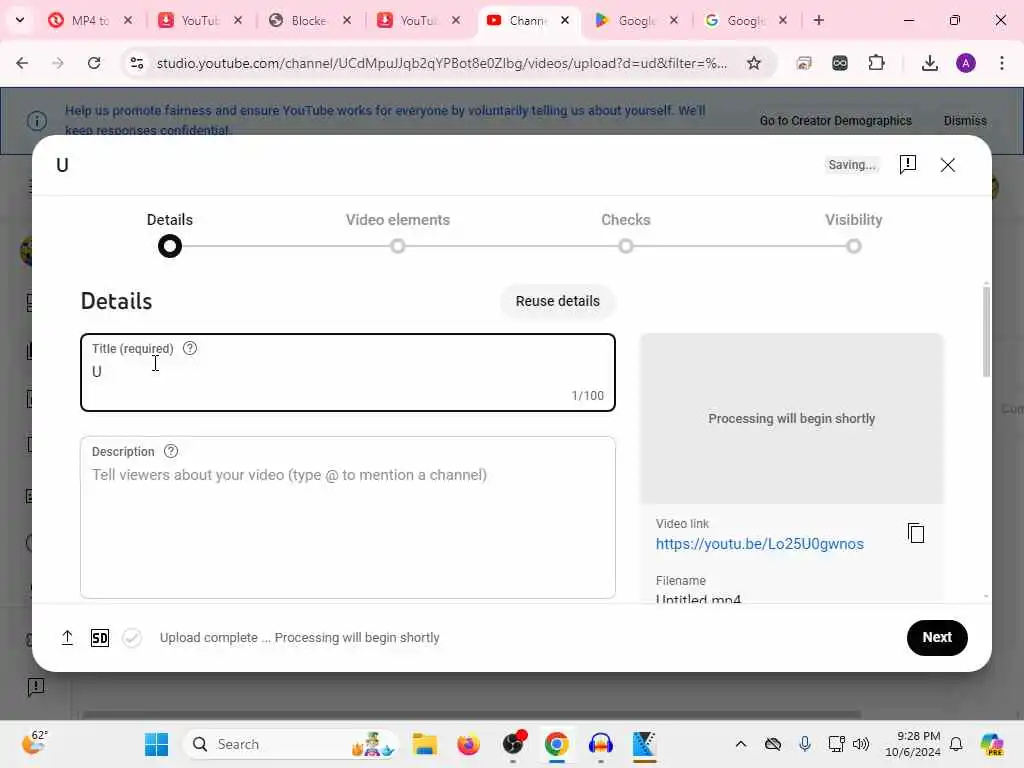Image resolution: width=1024 pixels, height=768 pixels.
Task: Open Title field help question mark
Action: coord(190,348)
